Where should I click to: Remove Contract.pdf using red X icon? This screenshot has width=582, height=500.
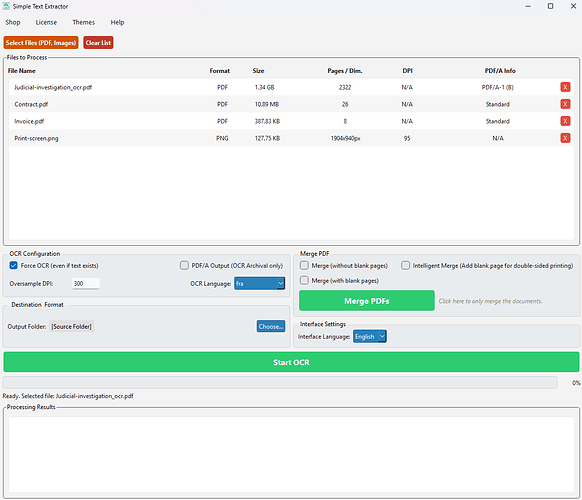pos(565,104)
